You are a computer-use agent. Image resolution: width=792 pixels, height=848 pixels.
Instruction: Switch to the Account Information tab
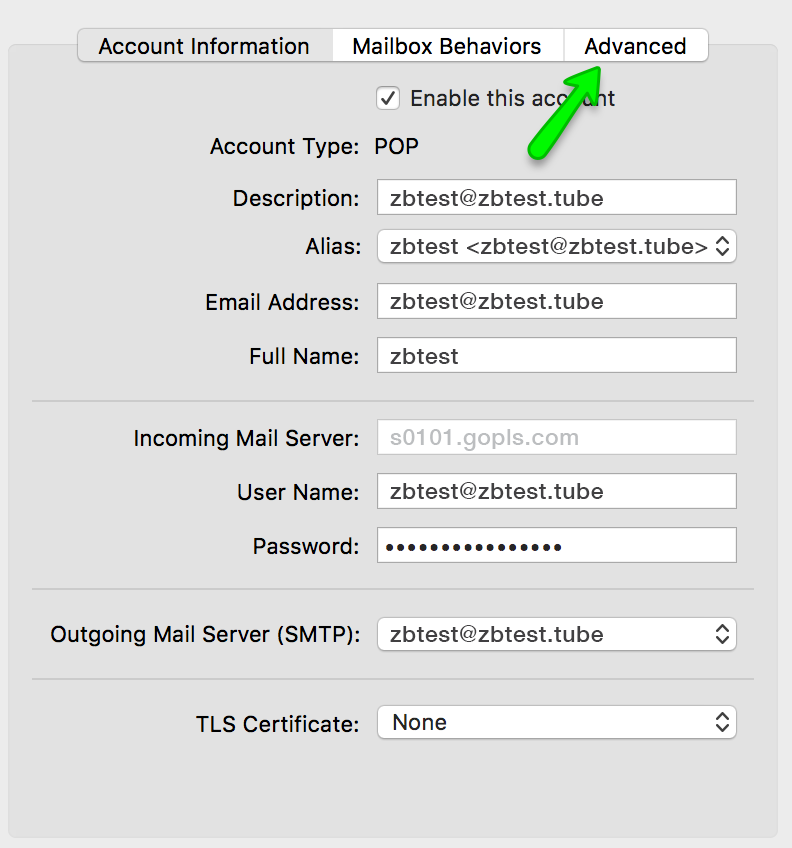coord(204,46)
